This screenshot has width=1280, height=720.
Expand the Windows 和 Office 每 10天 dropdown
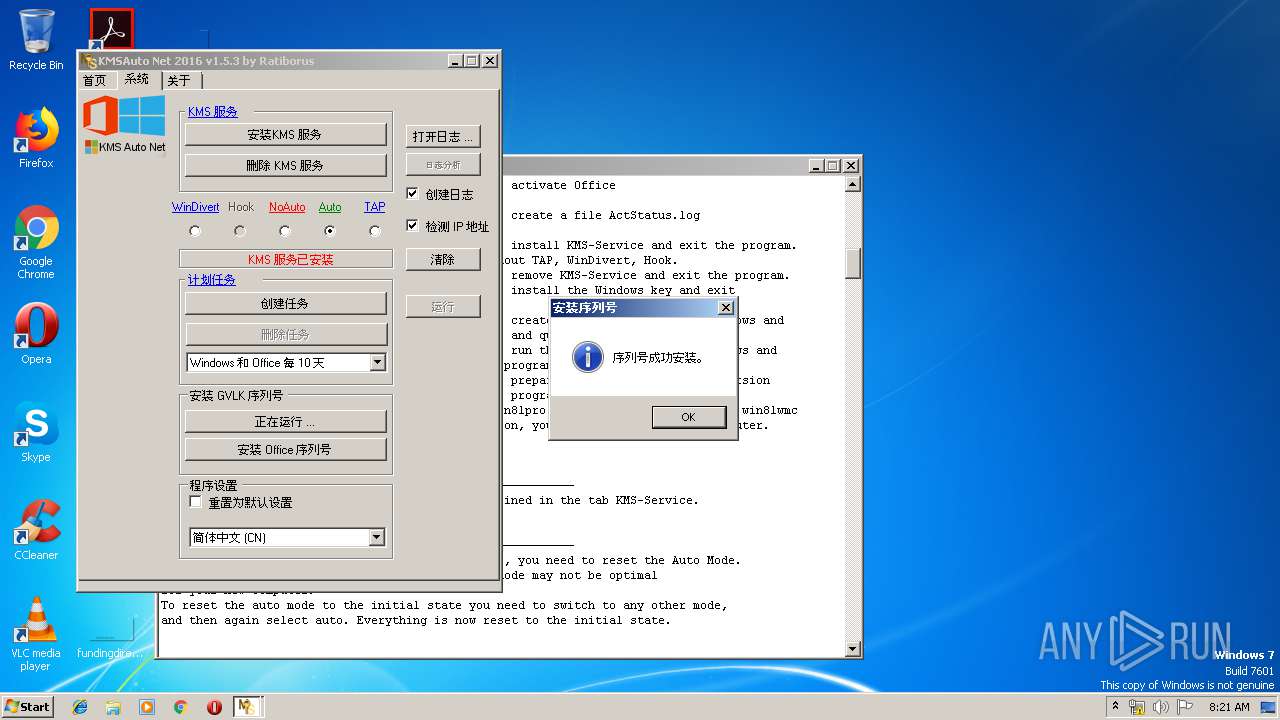(x=377, y=362)
